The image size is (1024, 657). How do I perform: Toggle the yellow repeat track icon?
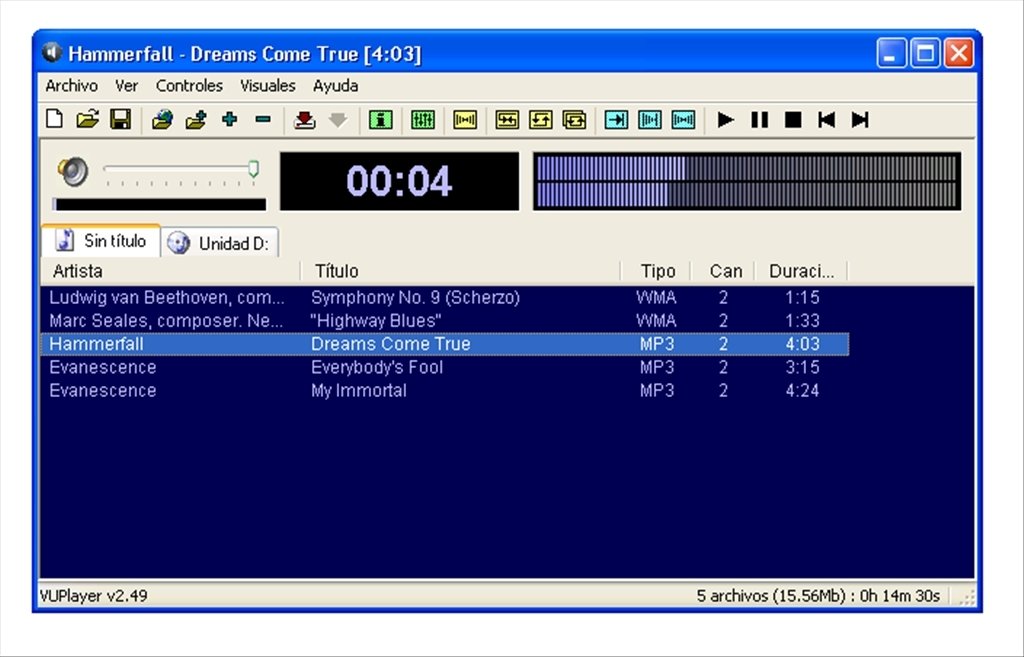[541, 120]
